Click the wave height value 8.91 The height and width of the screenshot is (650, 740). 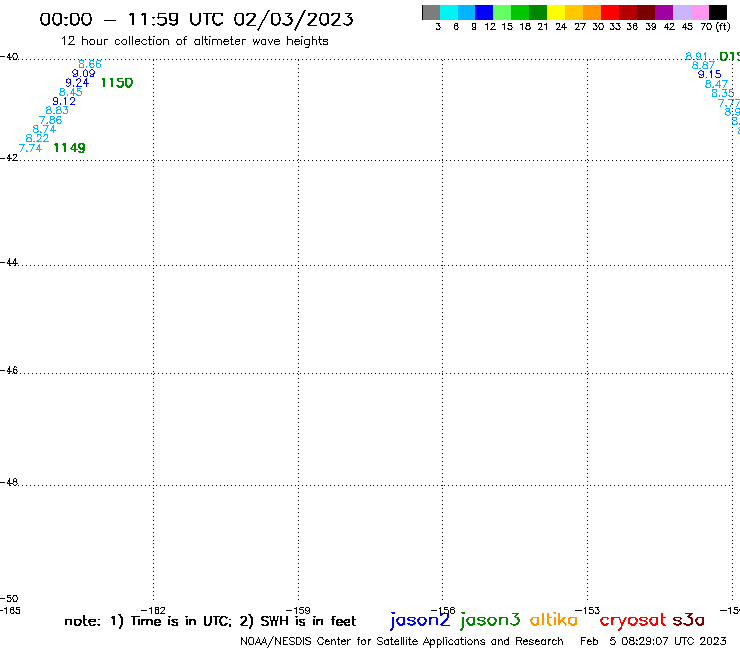point(697,57)
